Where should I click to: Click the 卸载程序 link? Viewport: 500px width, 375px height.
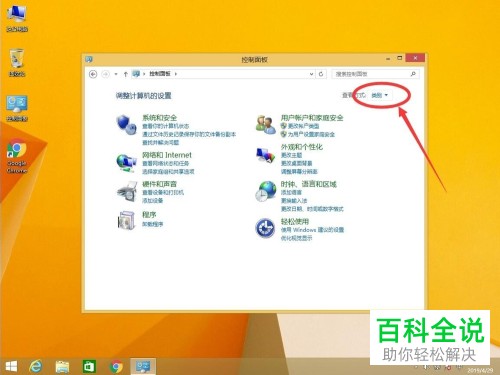coord(153,224)
